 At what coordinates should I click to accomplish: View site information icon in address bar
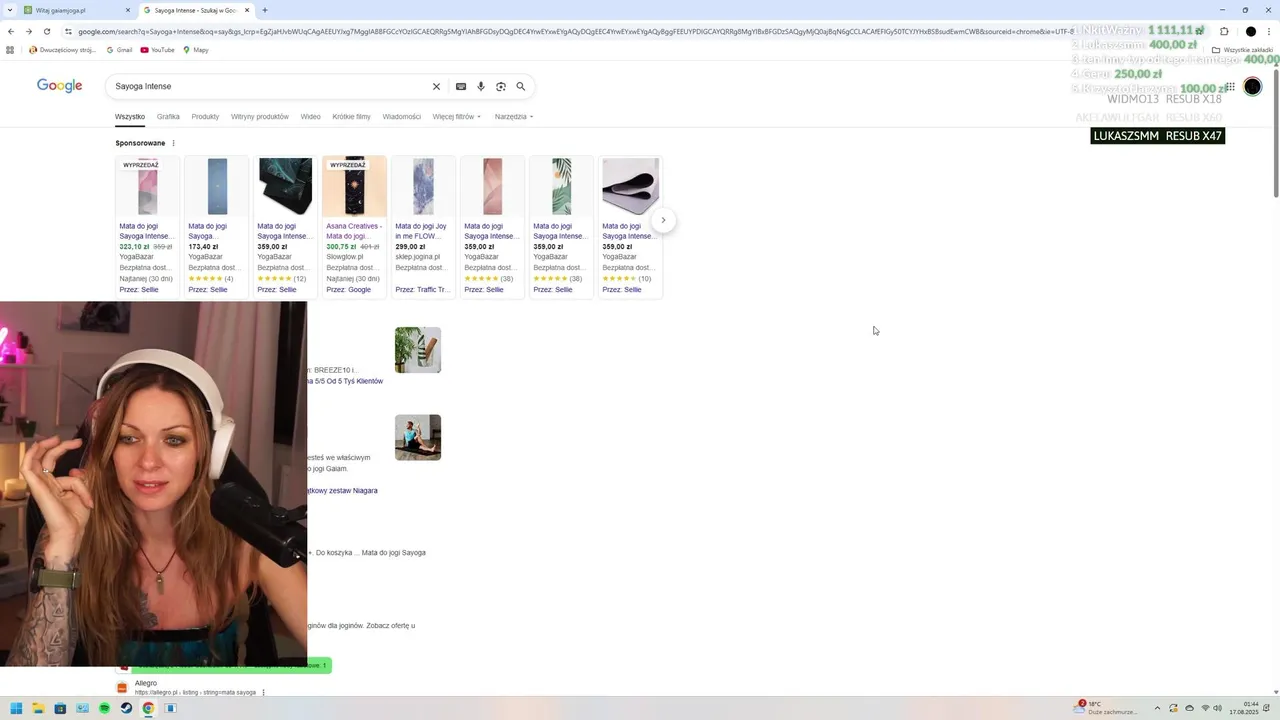68,31
